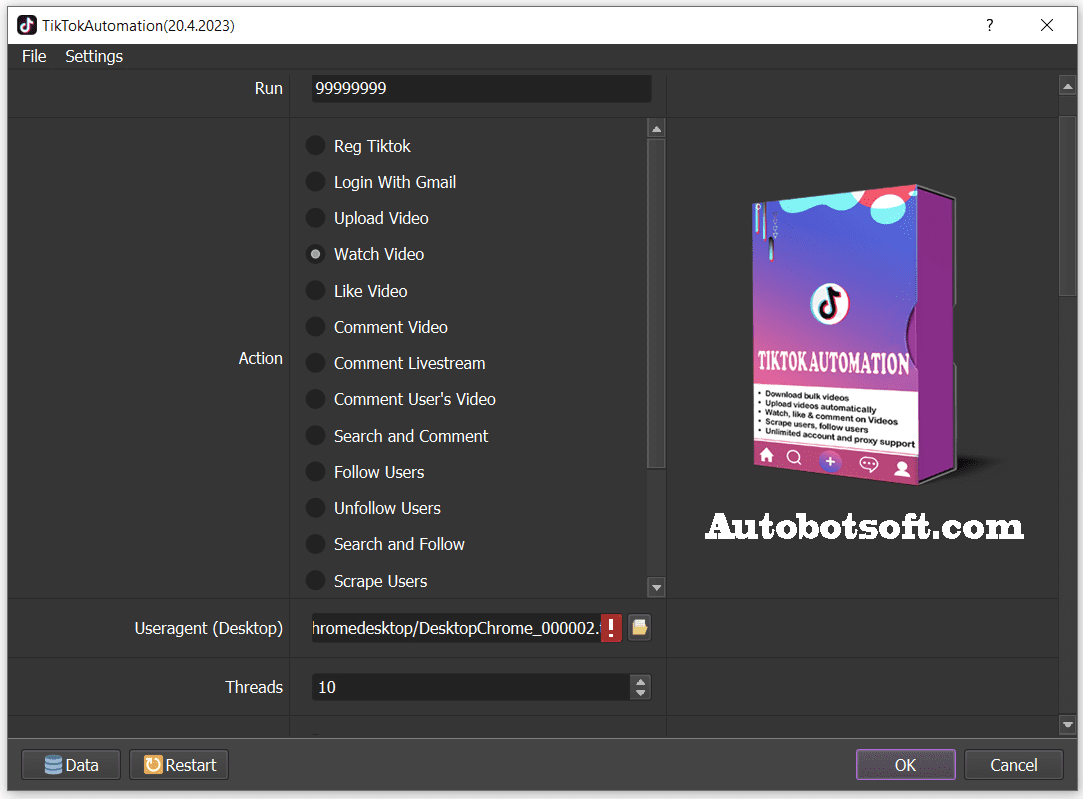The image size is (1083, 799).
Task: Click the Cancel button
Action: [x=1013, y=765]
